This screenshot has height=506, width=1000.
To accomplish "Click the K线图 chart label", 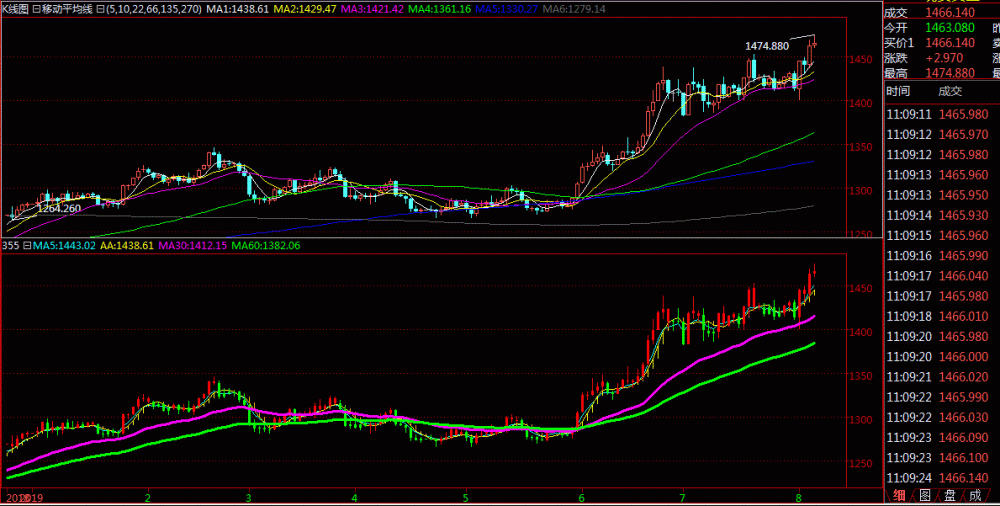I will 14,8.
